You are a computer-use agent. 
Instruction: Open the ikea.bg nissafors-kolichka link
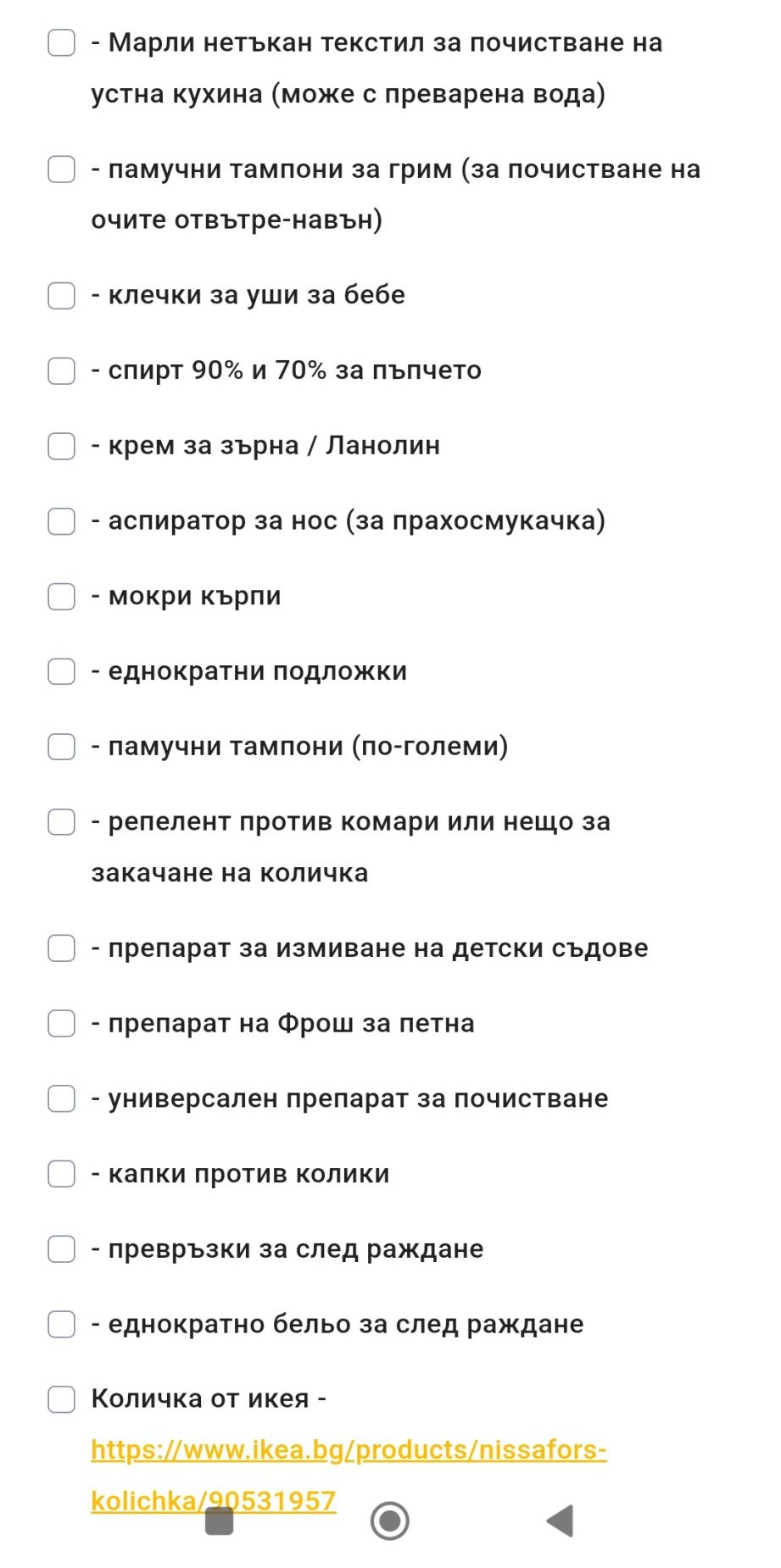(x=349, y=1476)
